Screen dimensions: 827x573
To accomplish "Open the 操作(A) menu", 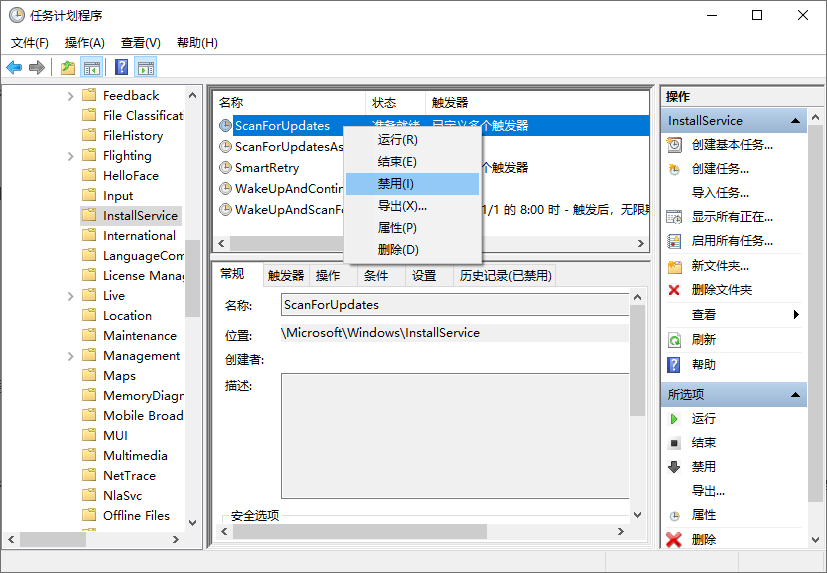I will click(x=85, y=43).
